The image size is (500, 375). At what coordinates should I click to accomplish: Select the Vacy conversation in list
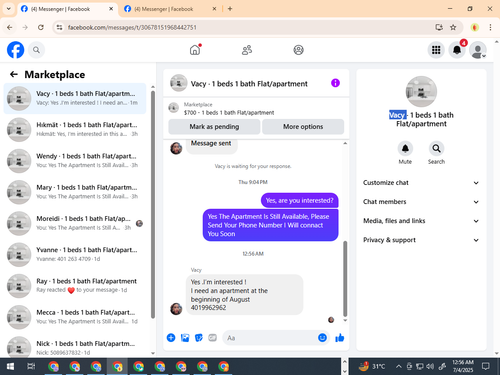(x=75, y=98)
